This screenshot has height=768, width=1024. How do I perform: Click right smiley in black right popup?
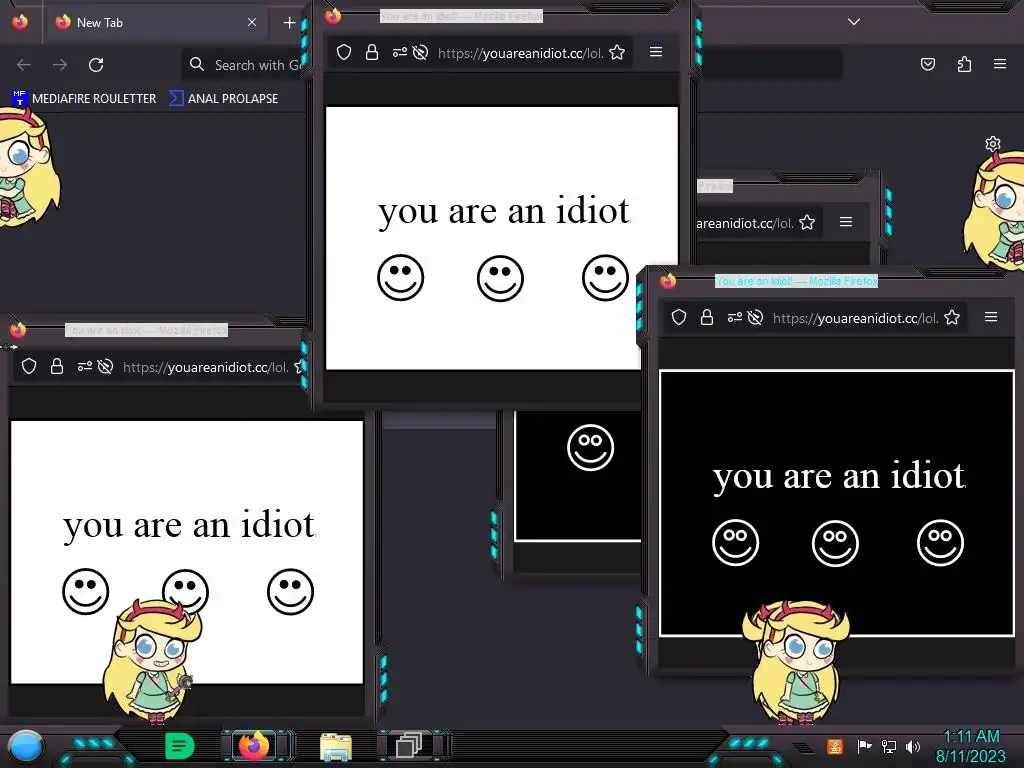(940, 542)
